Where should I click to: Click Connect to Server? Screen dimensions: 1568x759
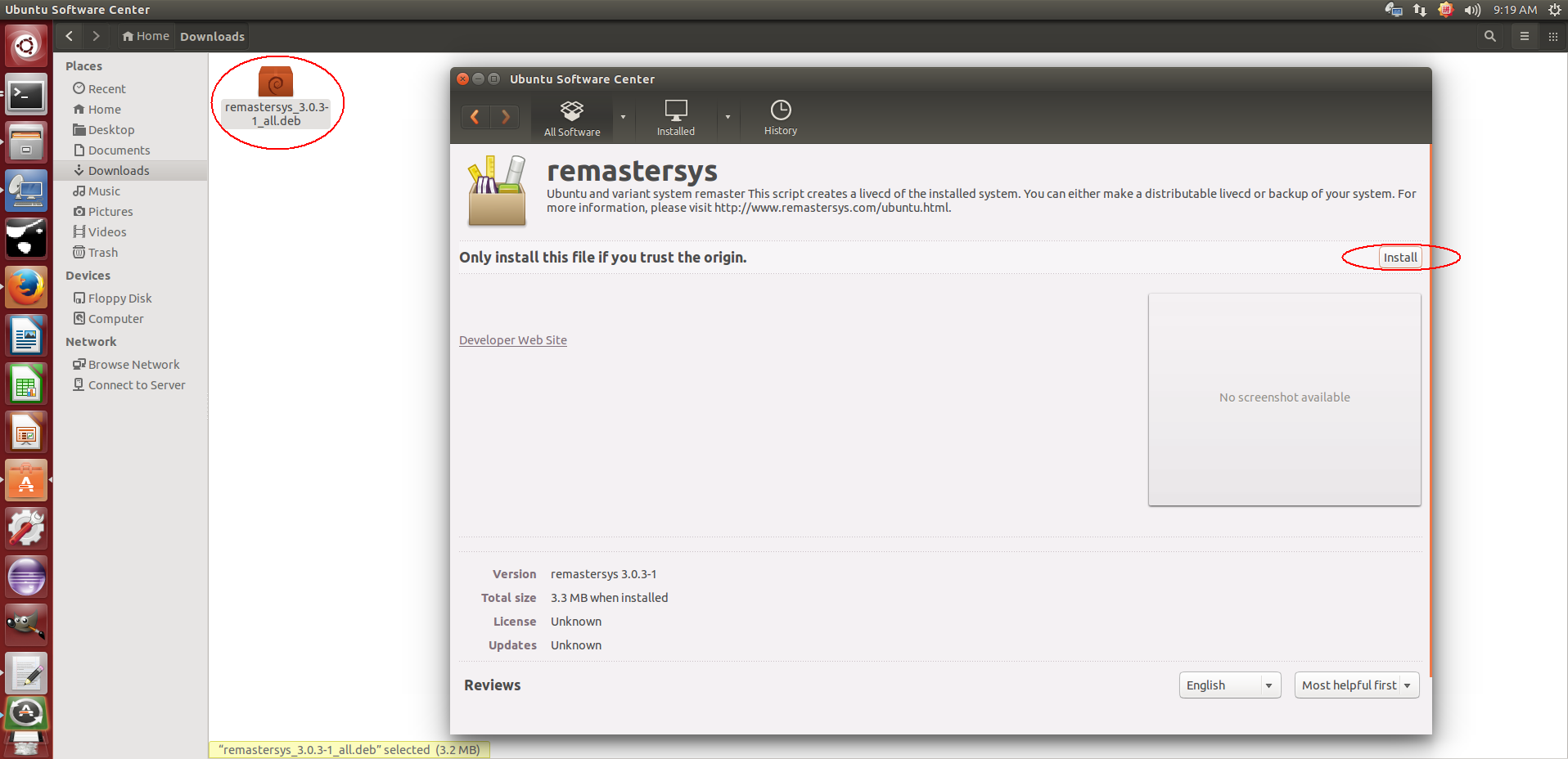[130, 384]
